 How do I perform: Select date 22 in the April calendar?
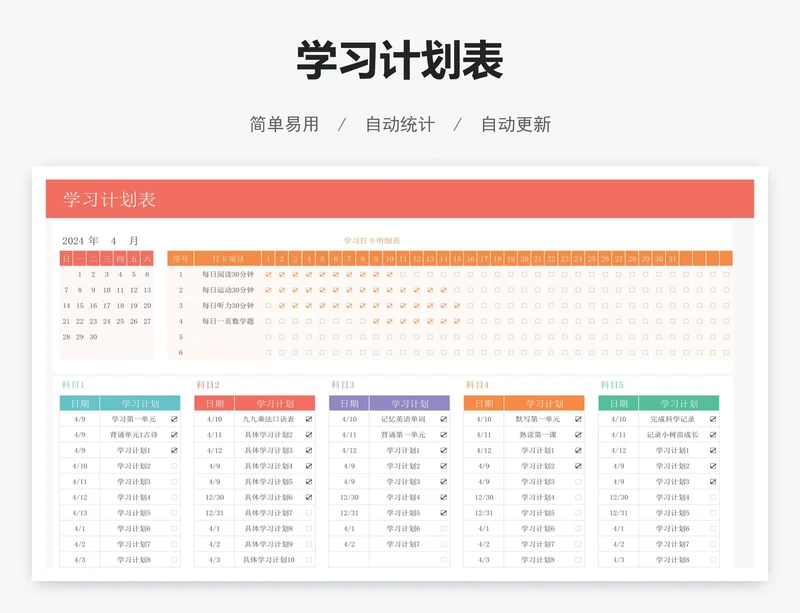pyautogui.click(x=80, y=322)
